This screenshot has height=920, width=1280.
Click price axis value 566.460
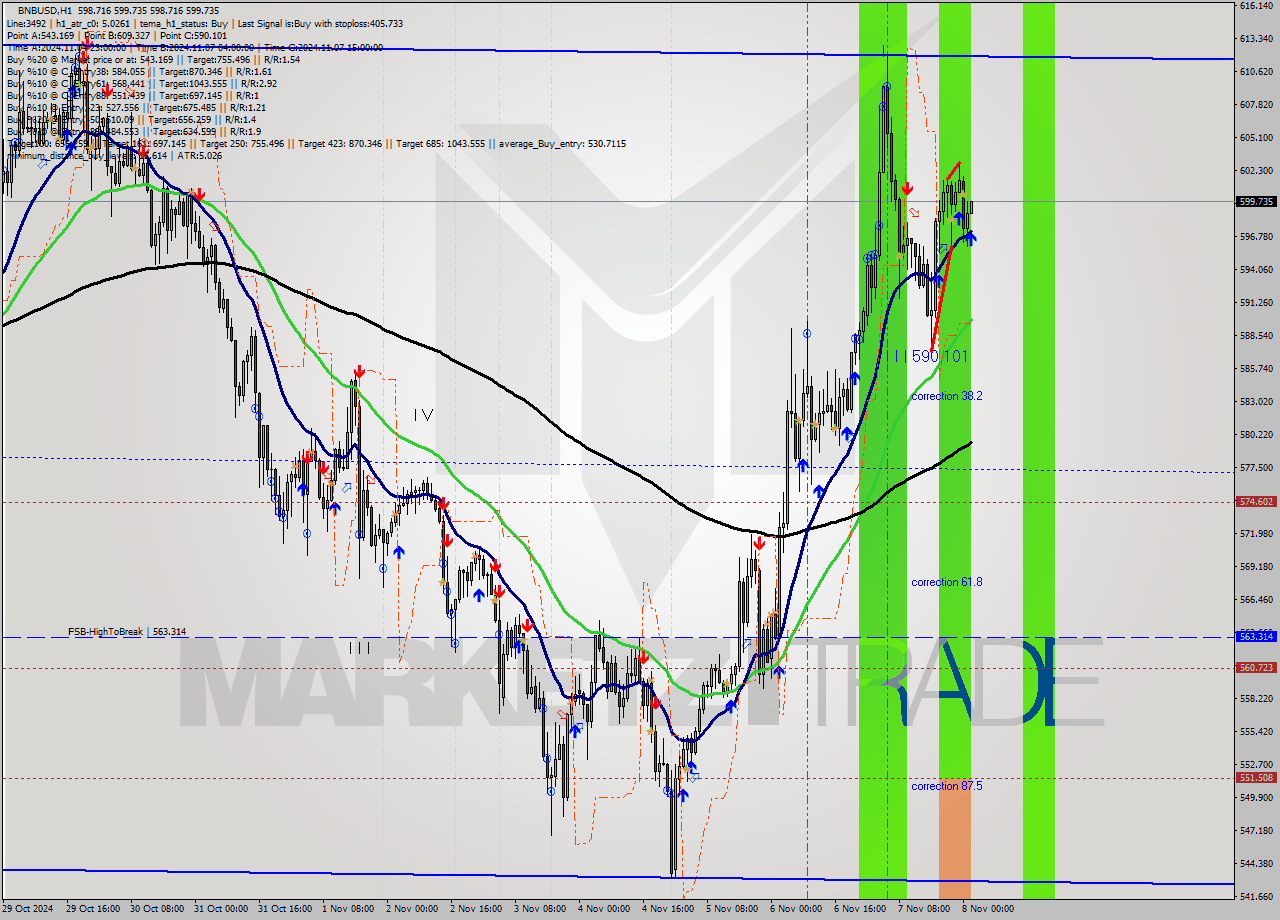[1256, 599]
